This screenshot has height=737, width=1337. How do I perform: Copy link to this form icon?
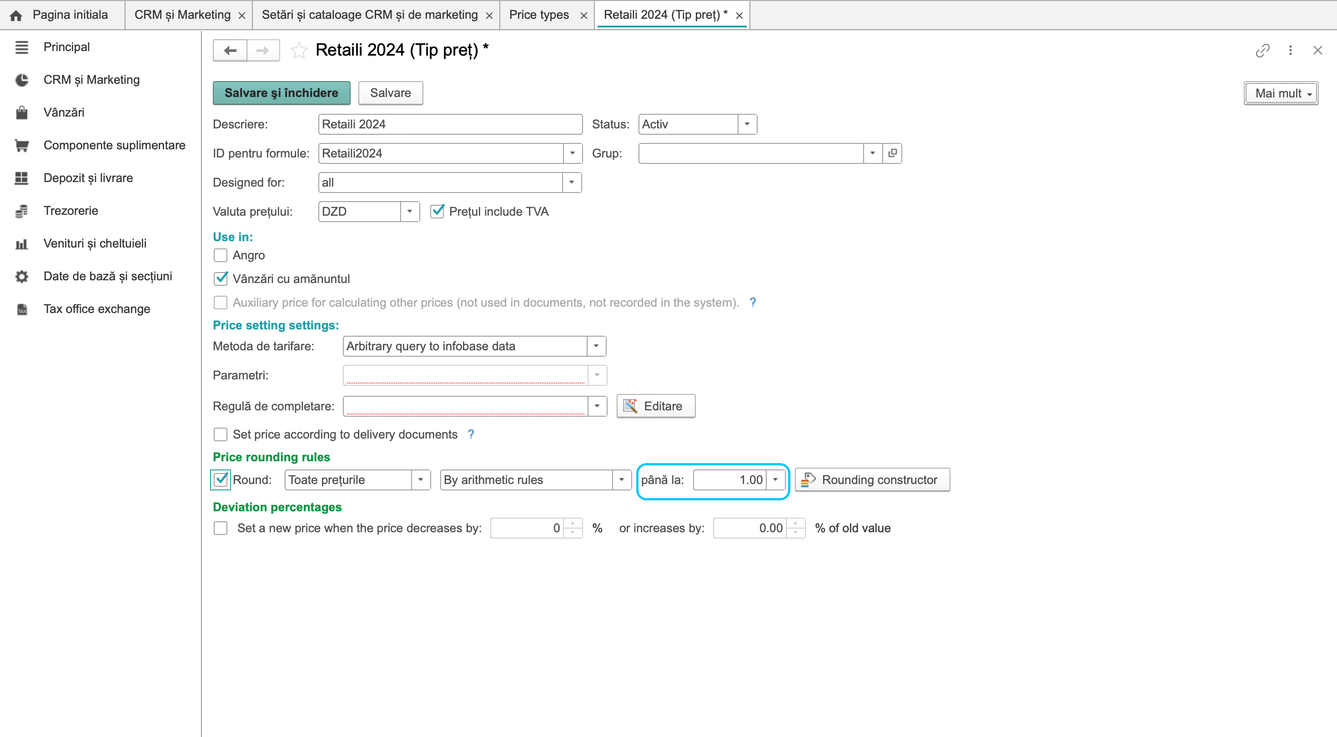click(x=1263, y=50)
